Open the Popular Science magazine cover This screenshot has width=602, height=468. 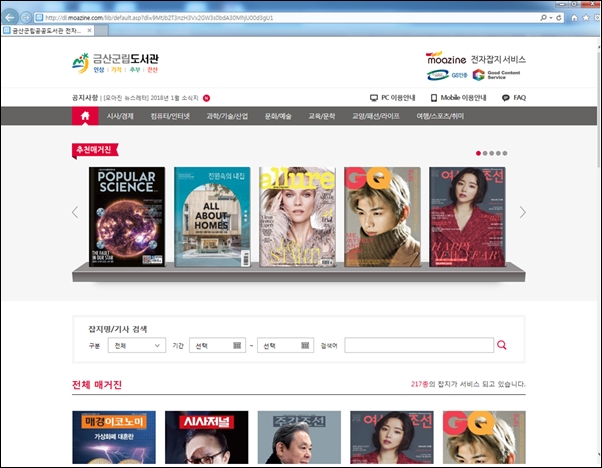126,217
